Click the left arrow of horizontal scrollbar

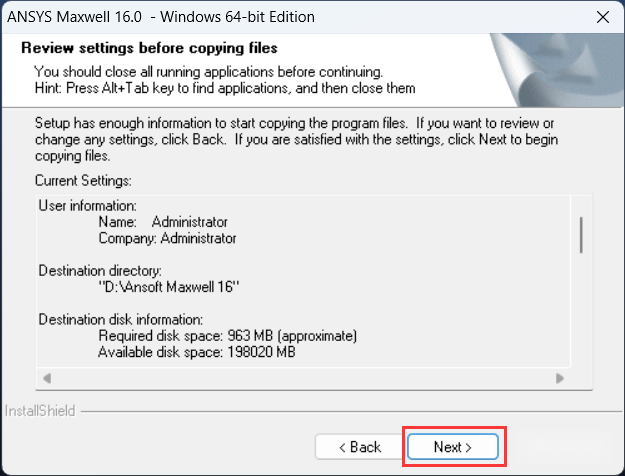pos(47,378)
